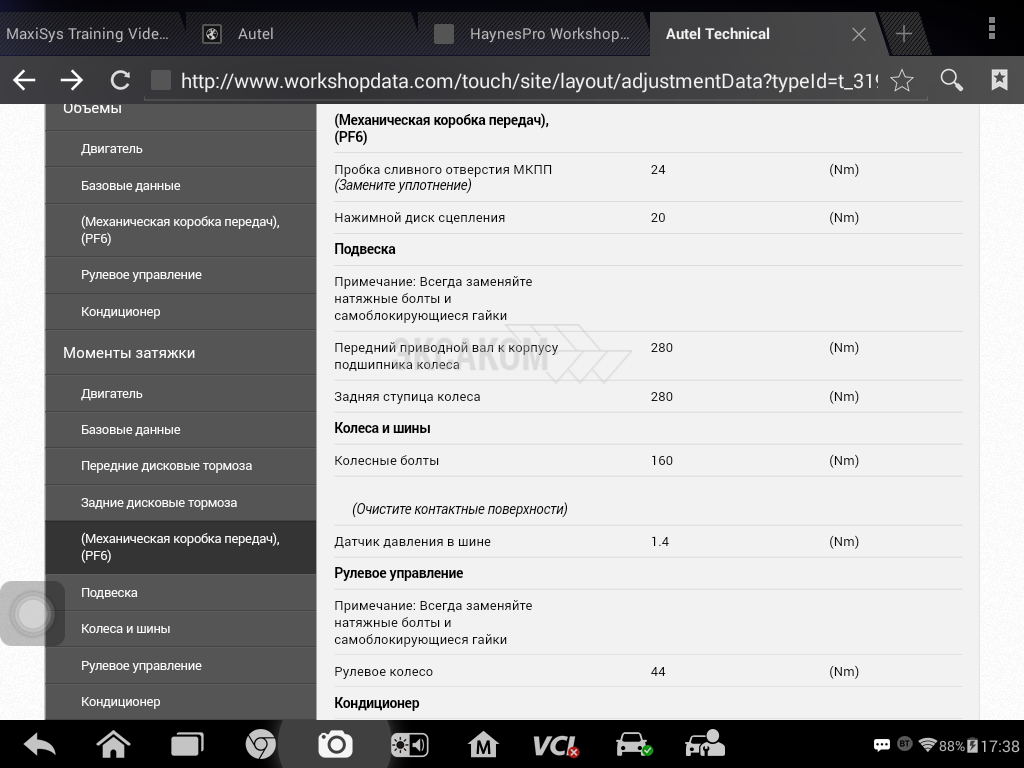
Task: Open a new browser tab
Action: [904, 34]
